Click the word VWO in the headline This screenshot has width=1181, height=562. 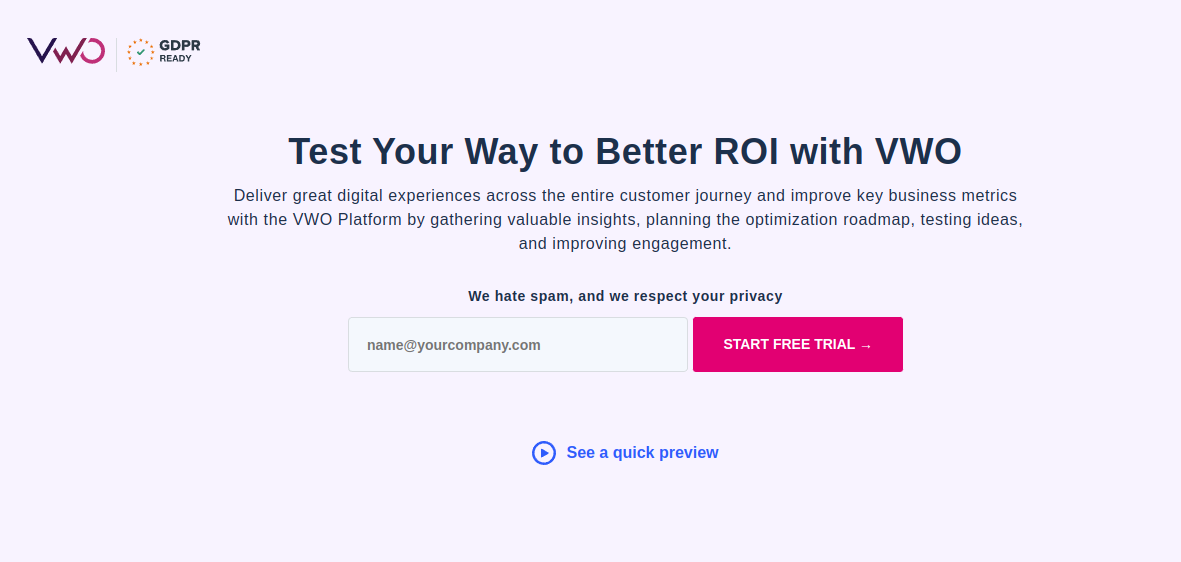tap(918, 151)
